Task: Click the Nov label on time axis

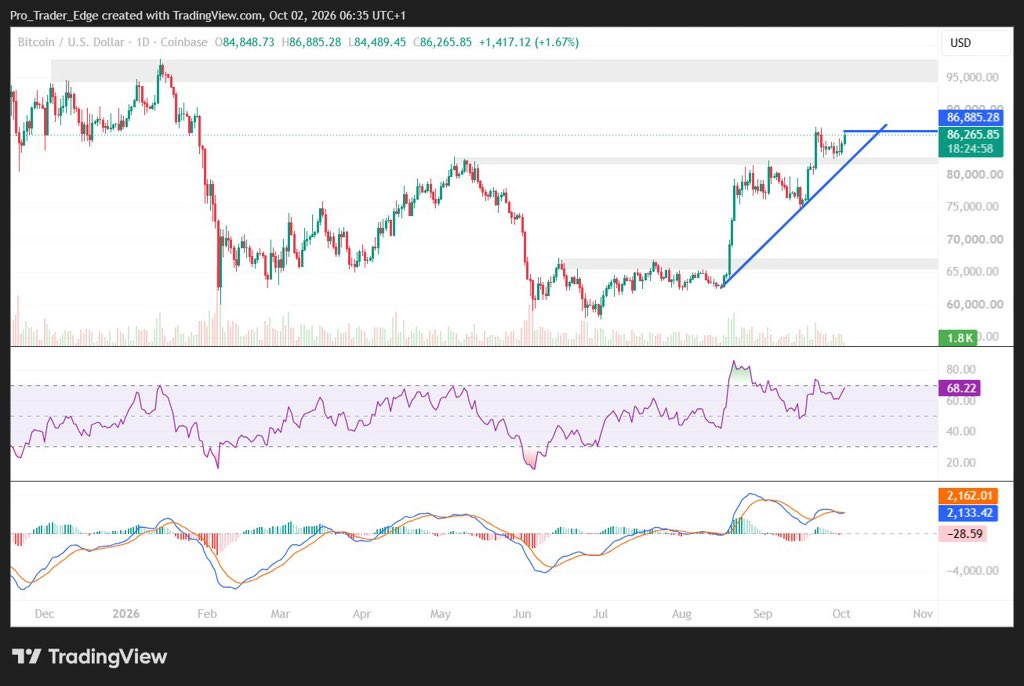Action: tap(922, 613)
